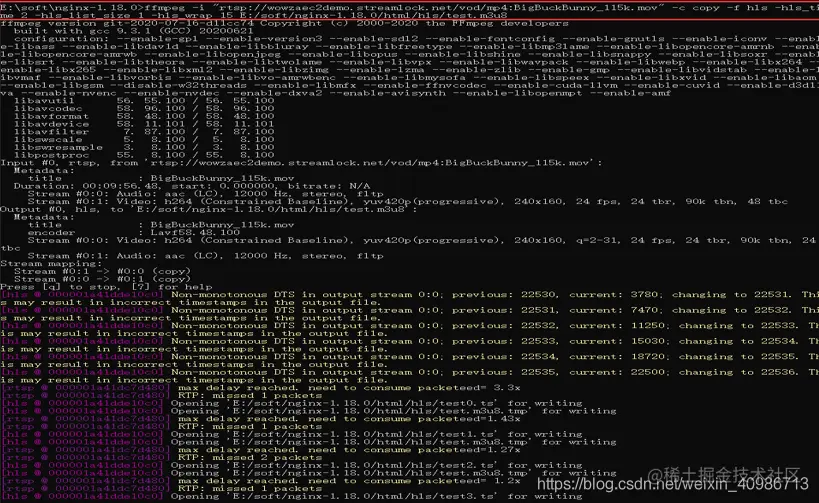Click the libpostproc 55.8.100 row
This screenshot has height=503, width=819.
[x=144, y=155]
